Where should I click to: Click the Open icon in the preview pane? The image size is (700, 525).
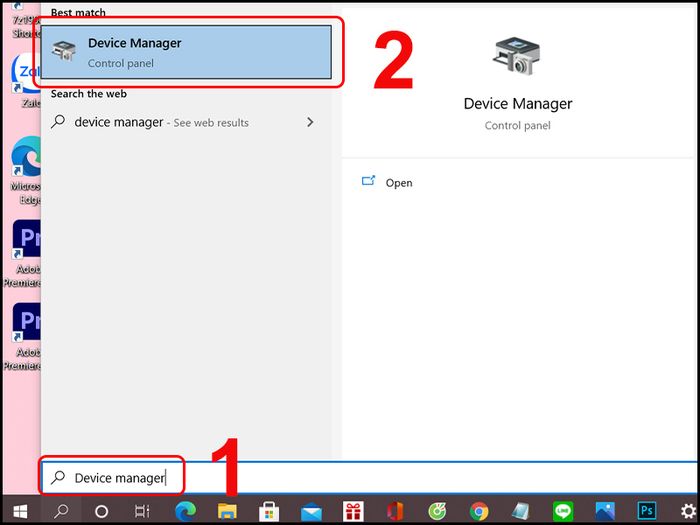pos(368,180)
